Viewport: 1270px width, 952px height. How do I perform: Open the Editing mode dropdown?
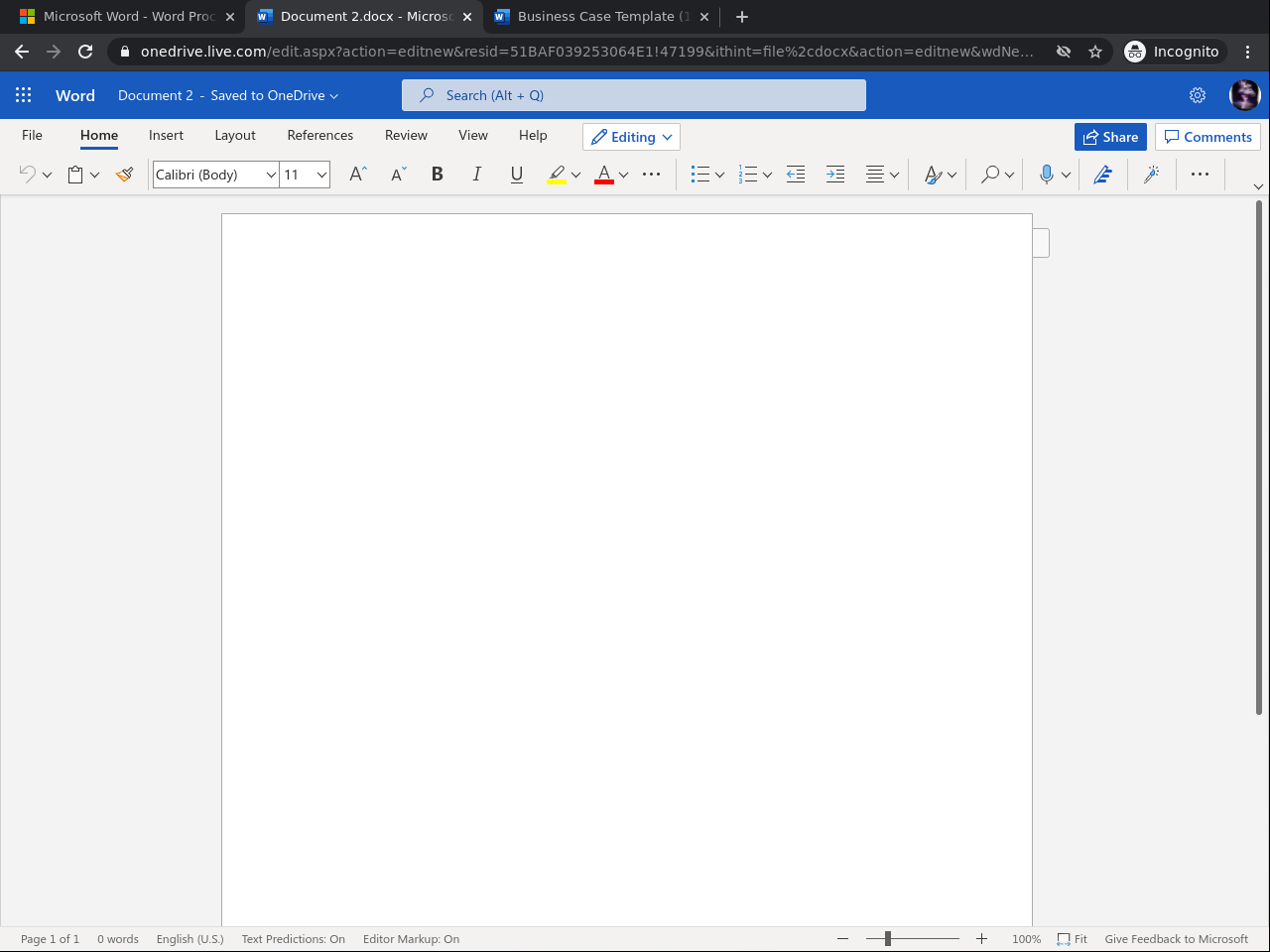pyautogui.click(x=631, y=137)
